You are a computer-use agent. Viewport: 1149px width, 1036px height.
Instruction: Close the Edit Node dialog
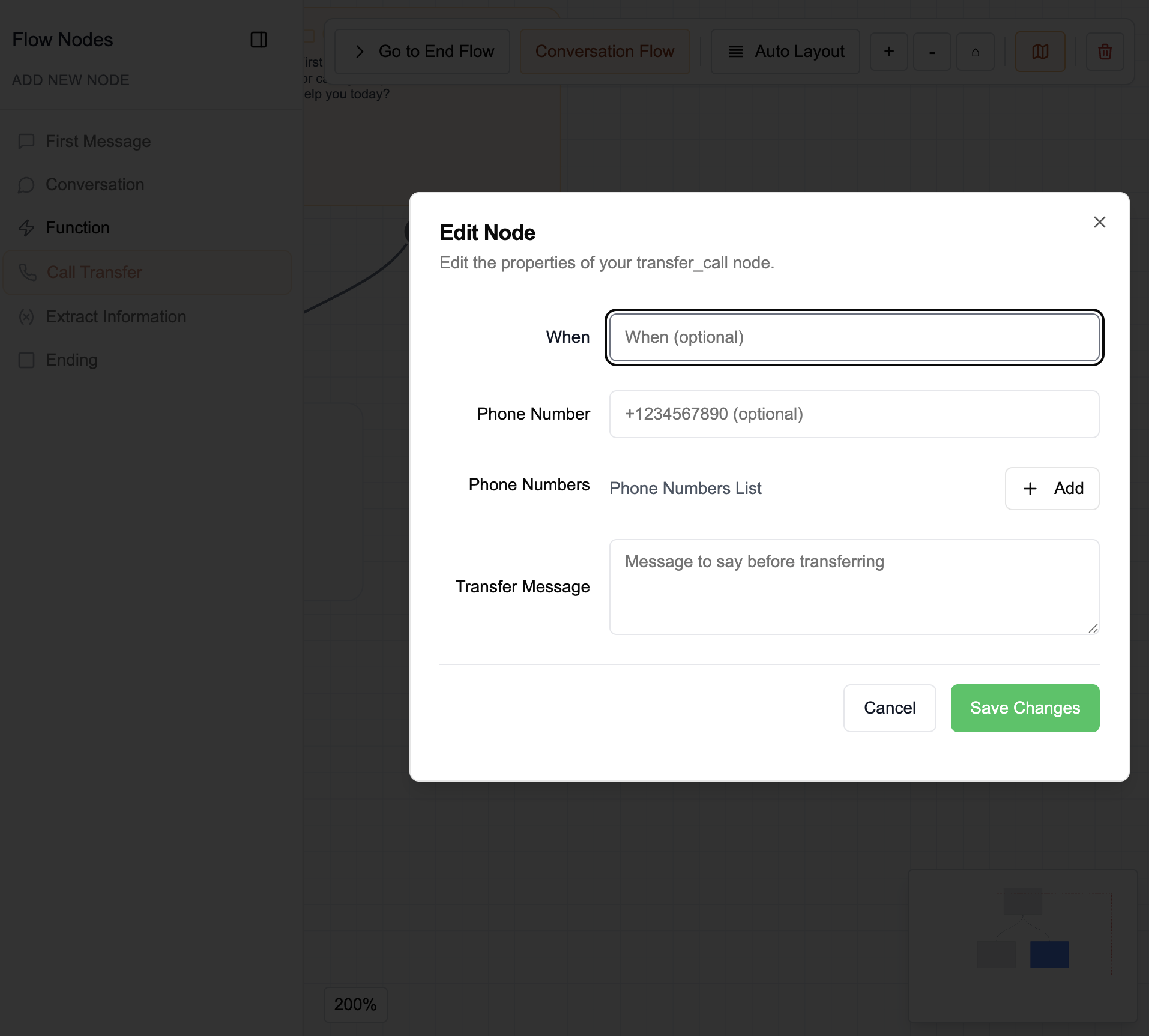(1099, 222)
